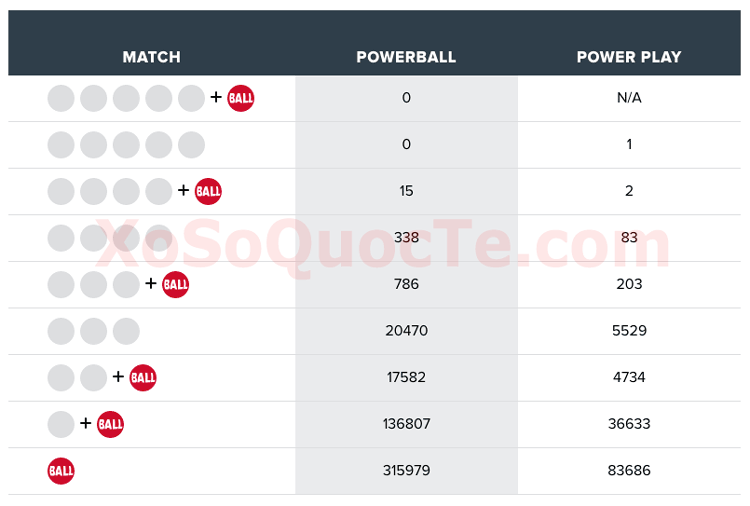Click the Power Play value 5529

point(629,331)
